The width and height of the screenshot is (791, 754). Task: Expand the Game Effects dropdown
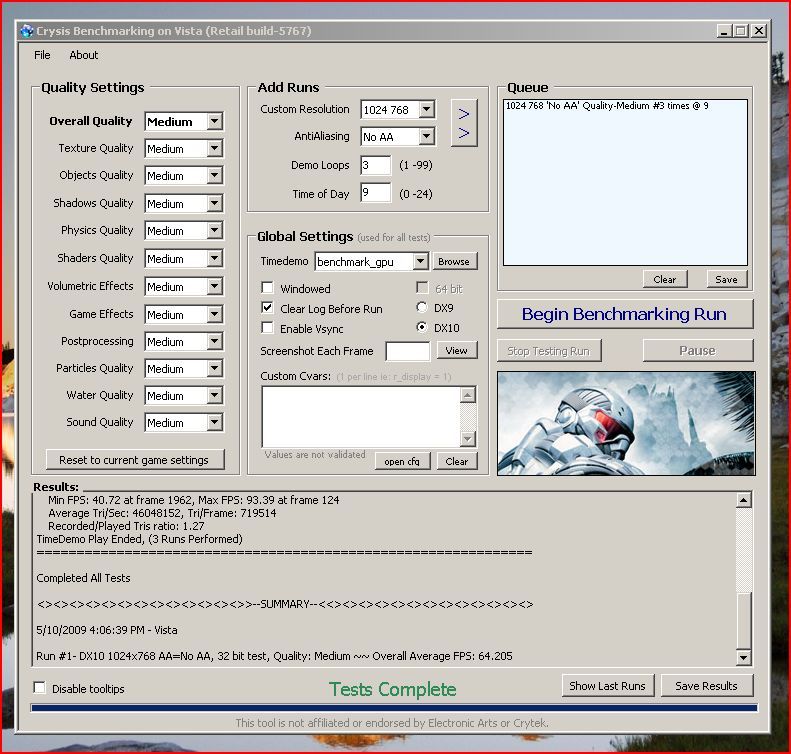(214, 315)
